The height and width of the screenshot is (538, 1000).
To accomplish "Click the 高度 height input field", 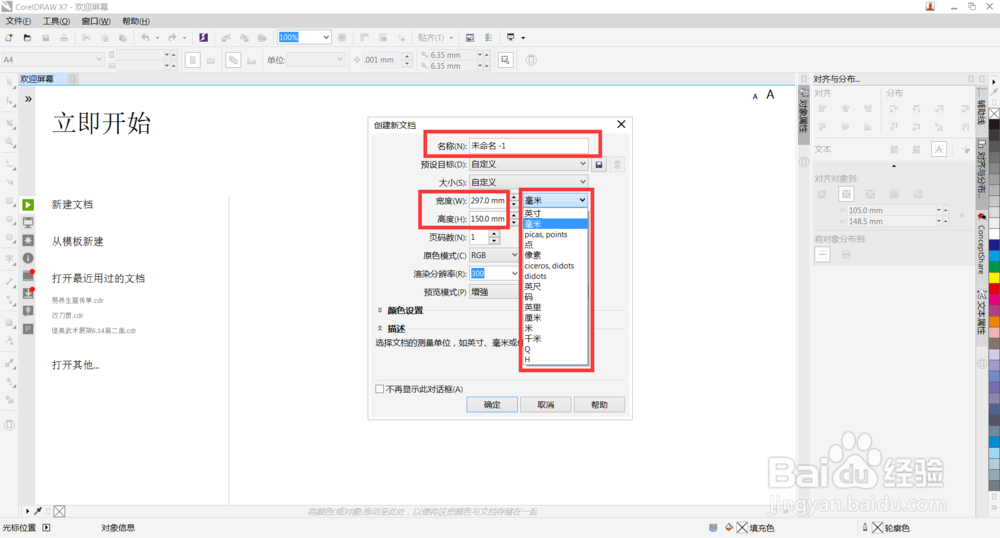I will (x=489, y=219).
